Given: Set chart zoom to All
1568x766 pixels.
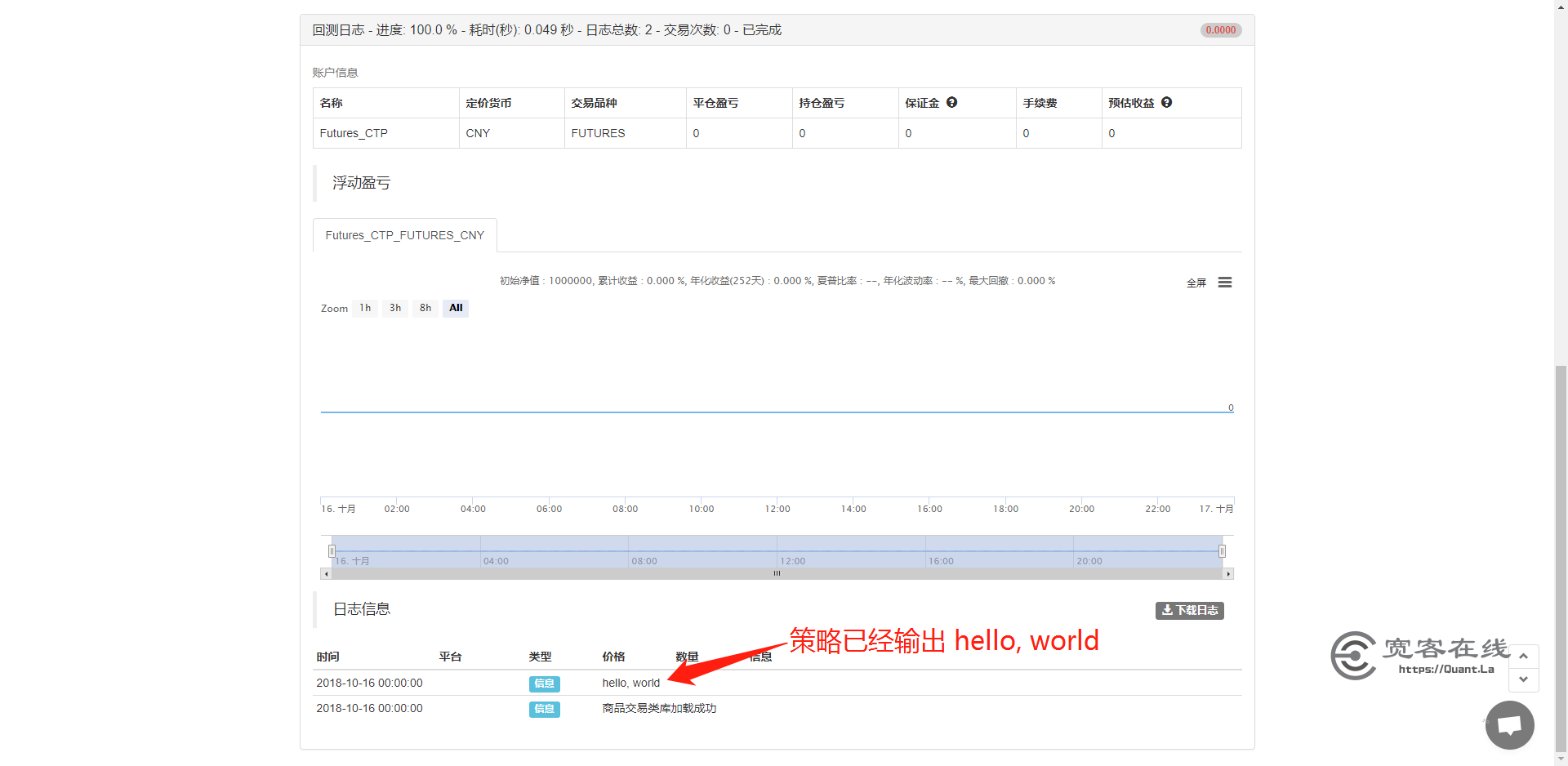Looking at the screenshot, I should tap(456, 308).
